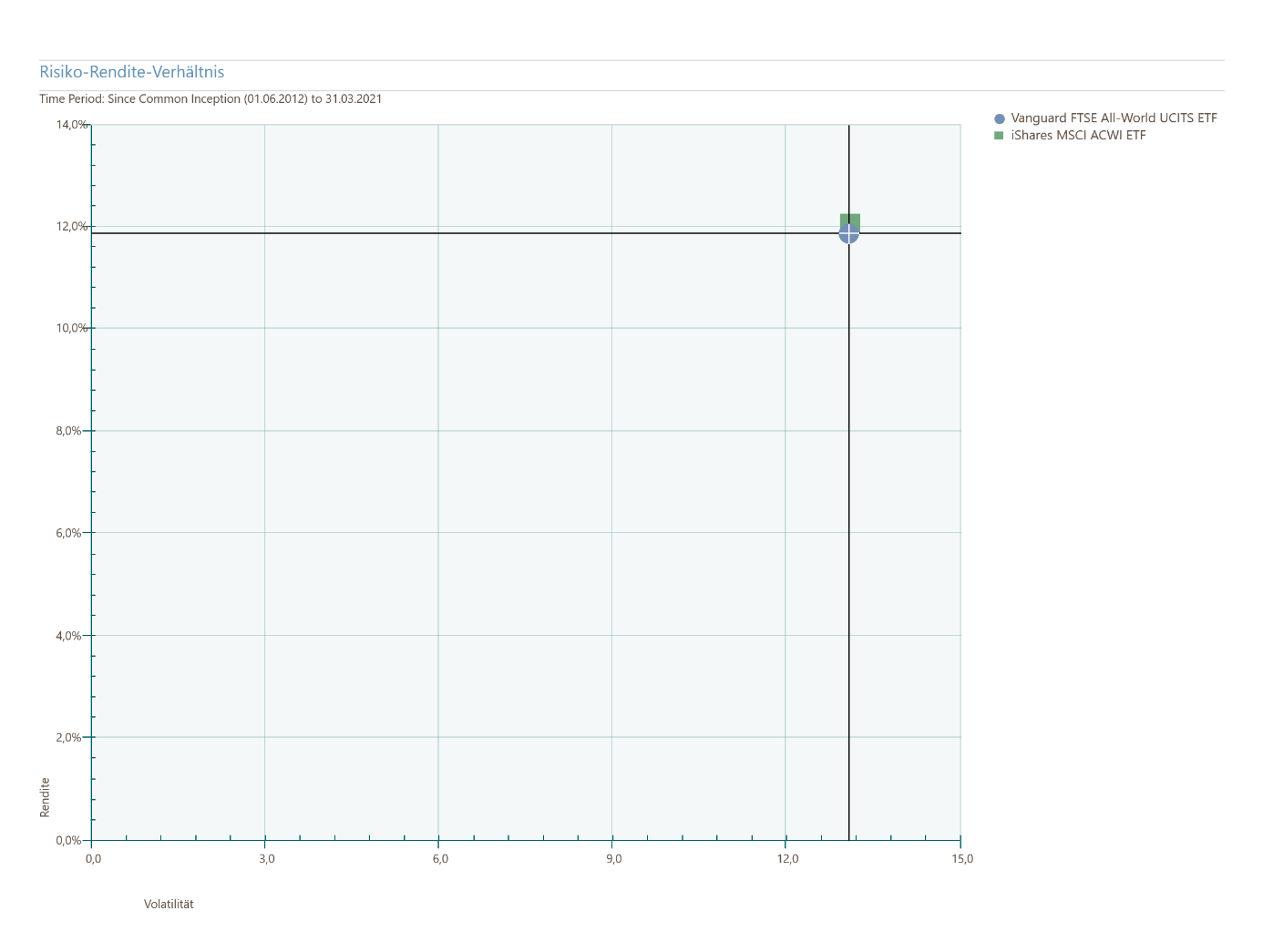
Task: Click the green square legend marker for iShares
Action: click(x=1000, y=136)
